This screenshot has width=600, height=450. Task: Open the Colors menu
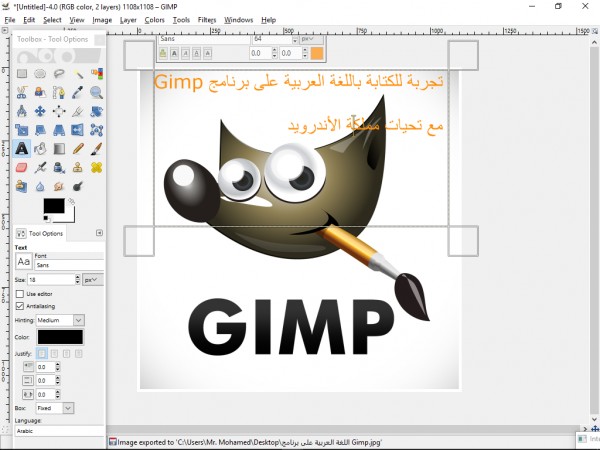pyautogui.click(x=155, y=20)
